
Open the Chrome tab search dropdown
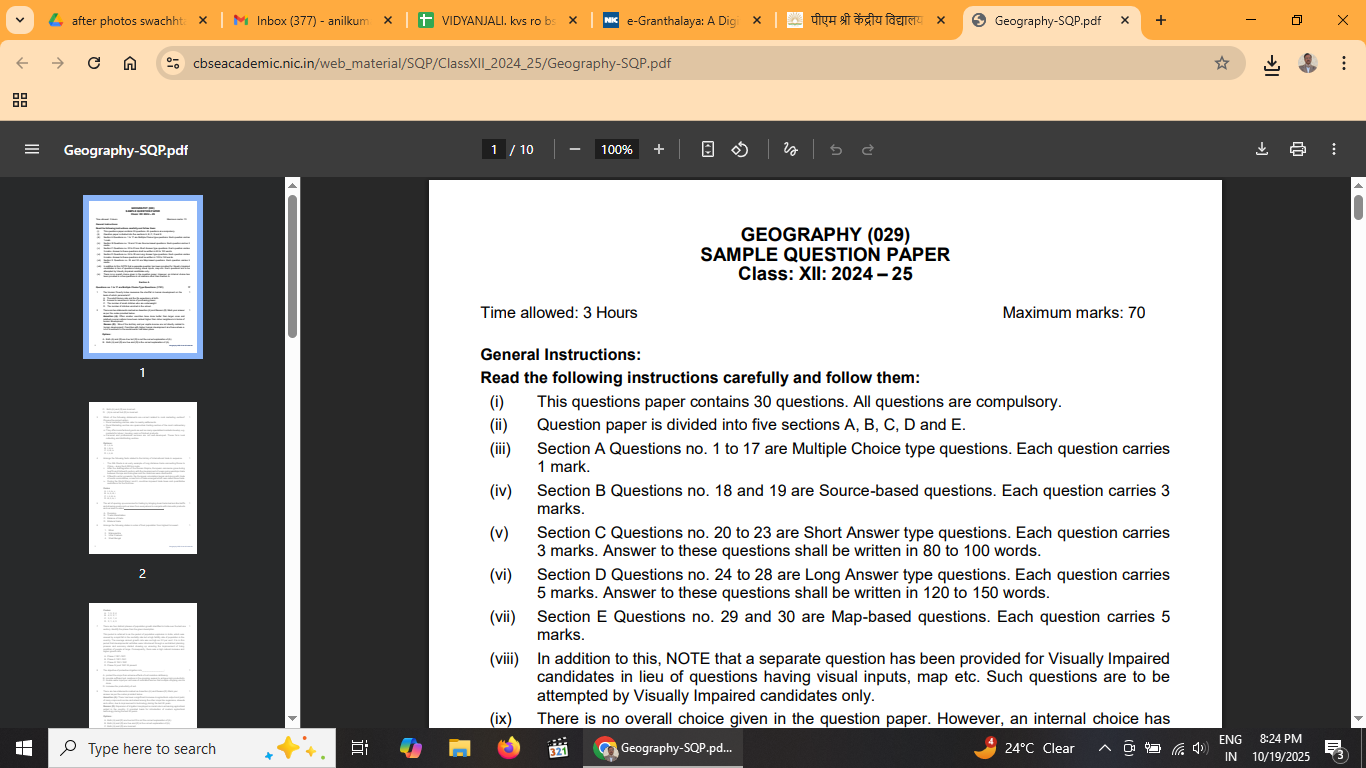tap(20, 20)
